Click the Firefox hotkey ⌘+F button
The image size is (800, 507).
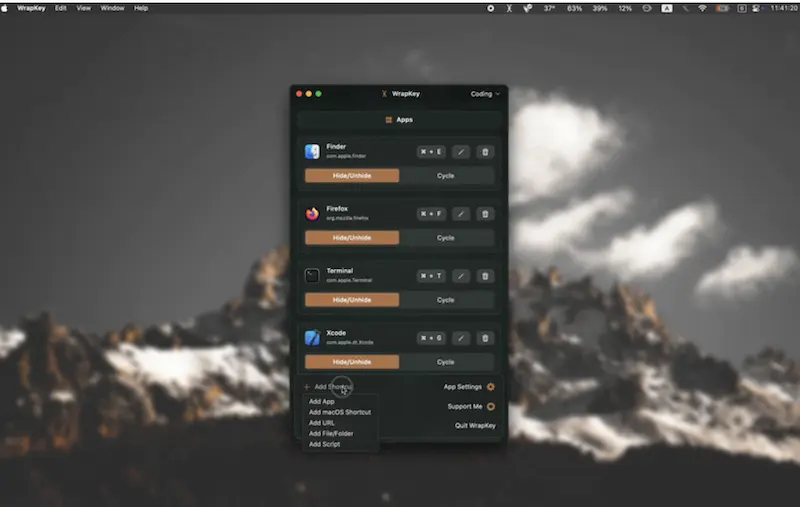(431, 214)
